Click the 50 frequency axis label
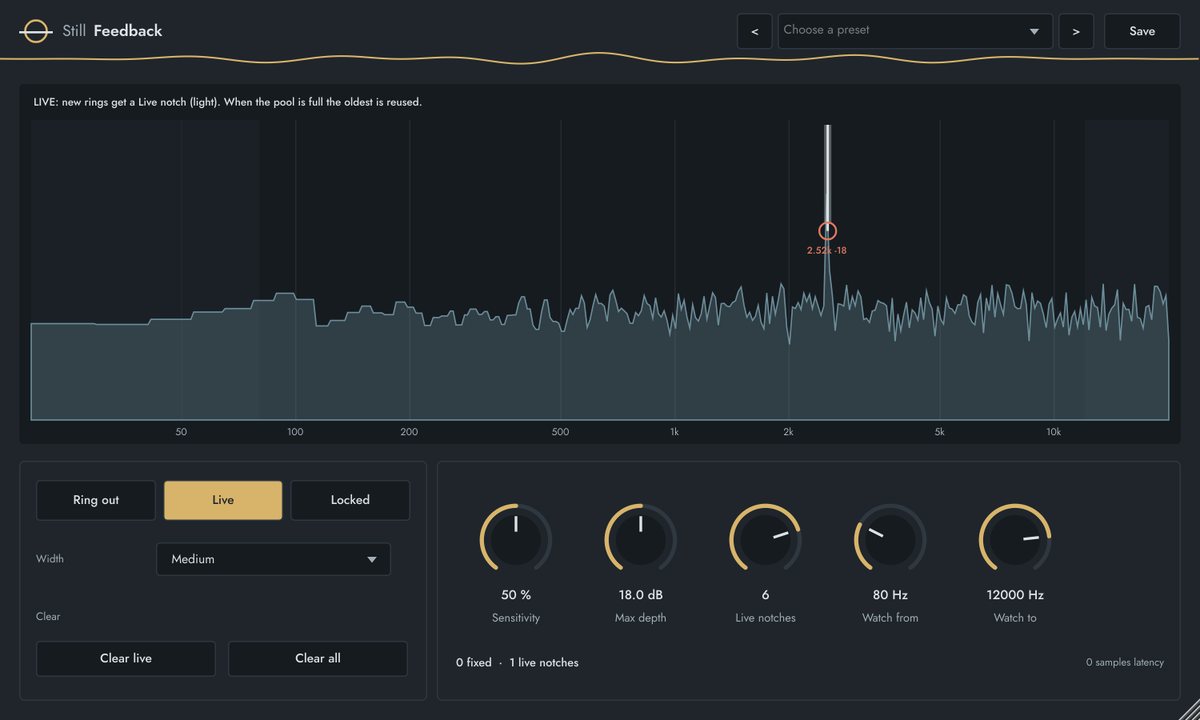The image size is (1200, 720). coord(181,432)
